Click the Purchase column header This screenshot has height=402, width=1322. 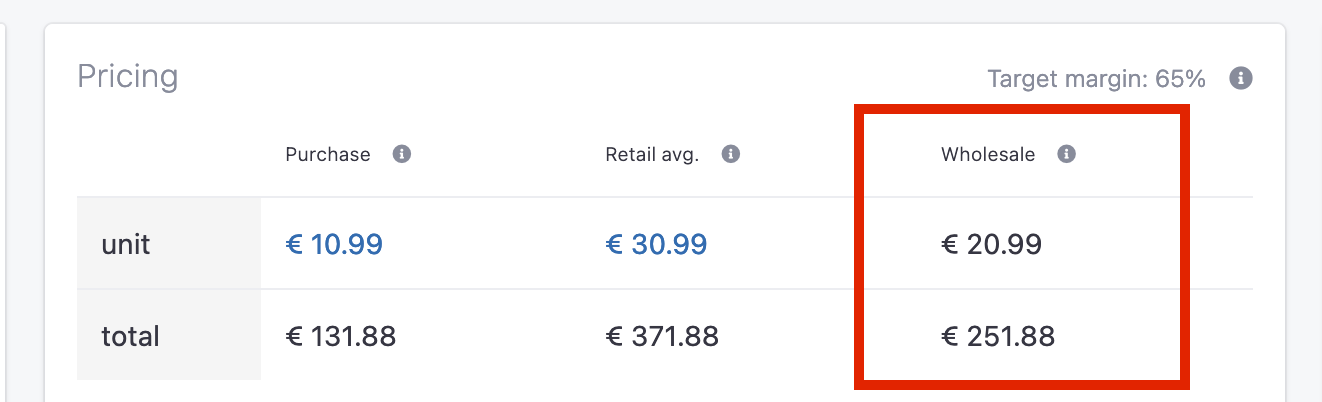328,155
